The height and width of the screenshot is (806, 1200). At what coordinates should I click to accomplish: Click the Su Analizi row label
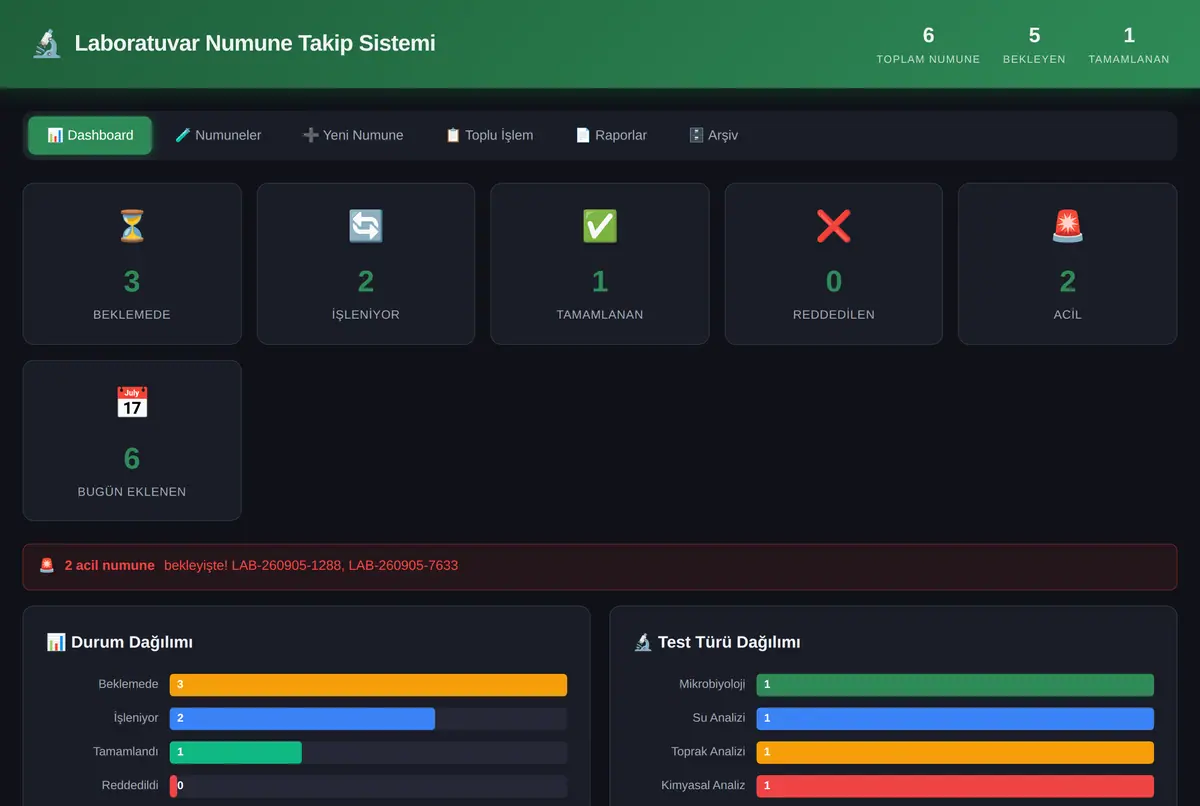[x=720, y=719]
